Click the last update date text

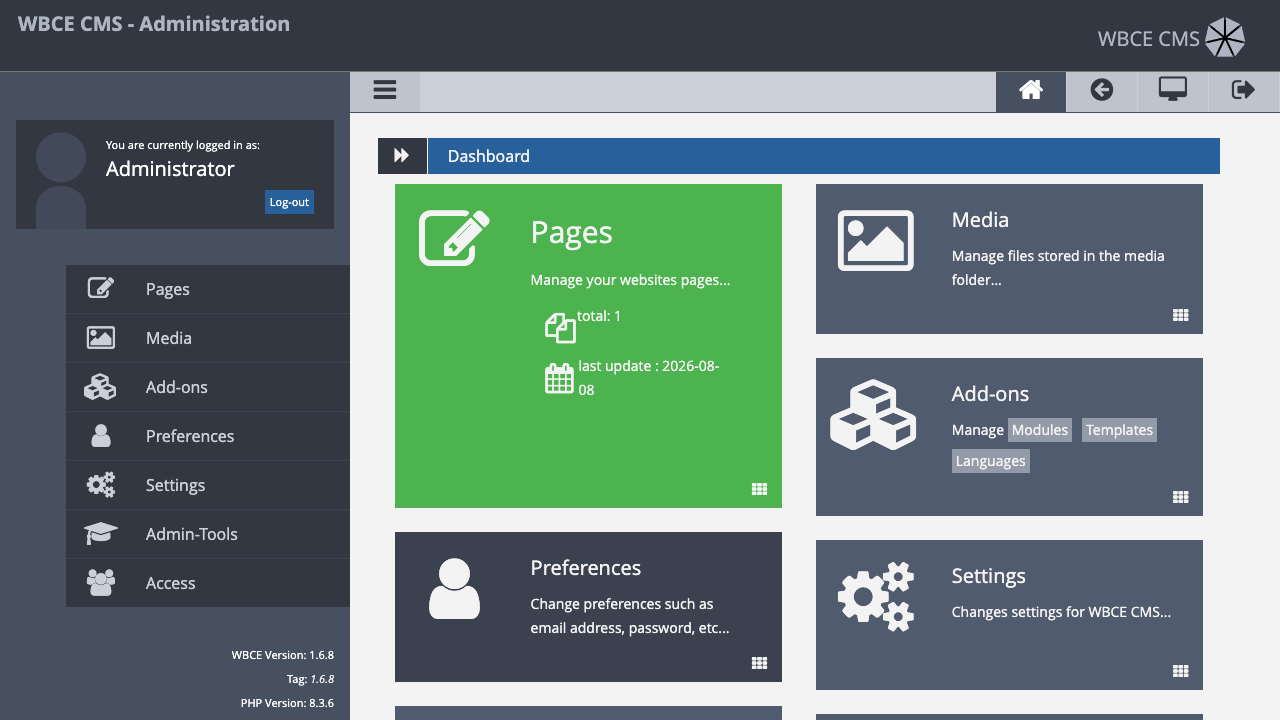pos(649,378)
